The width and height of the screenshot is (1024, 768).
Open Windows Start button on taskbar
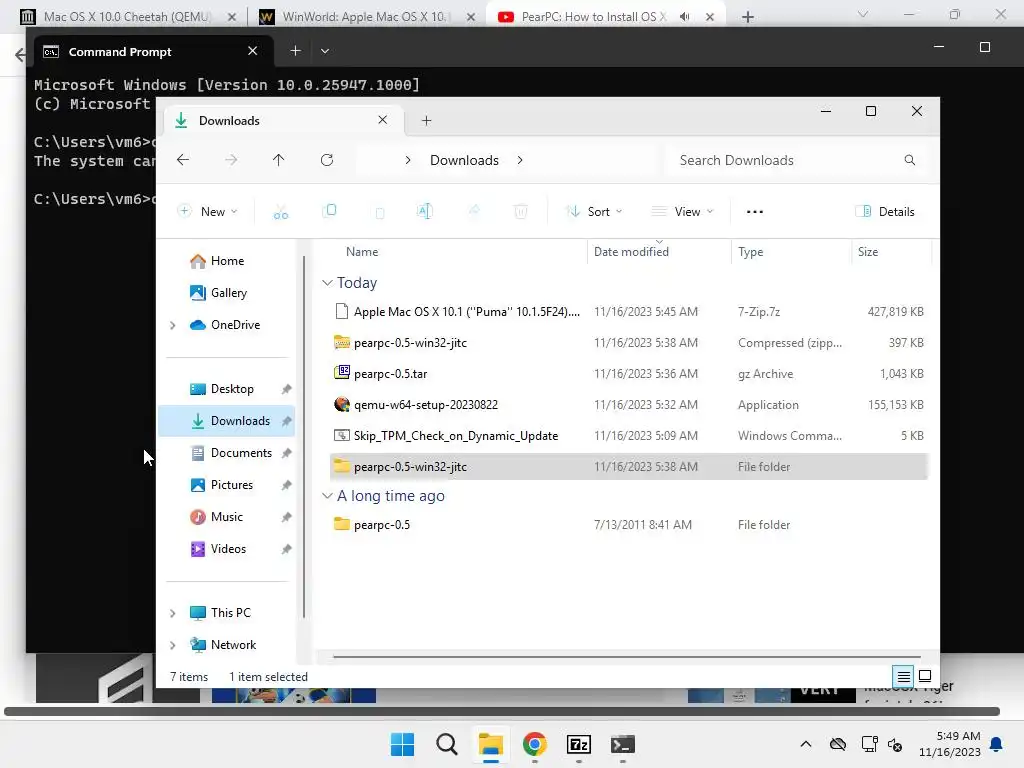click(x=402, y=744)
